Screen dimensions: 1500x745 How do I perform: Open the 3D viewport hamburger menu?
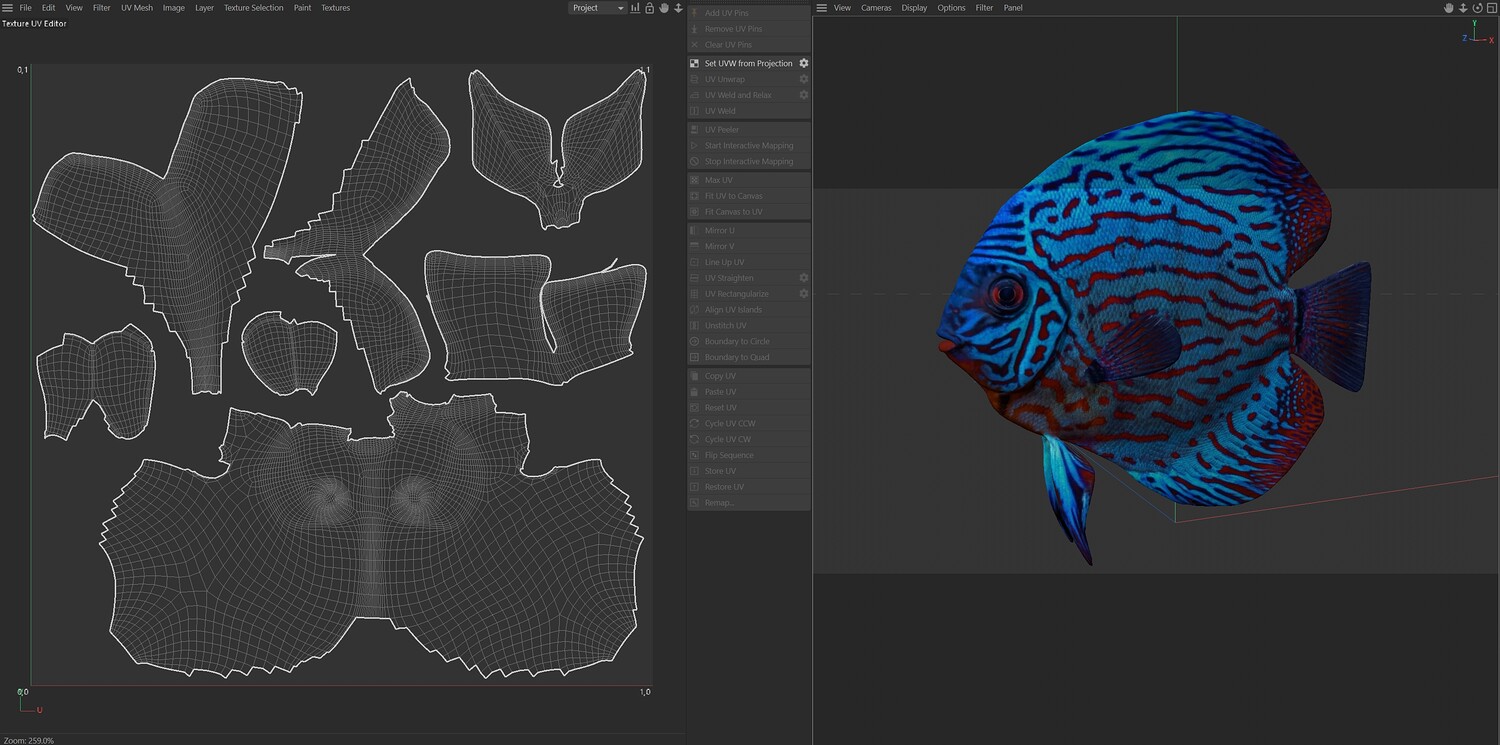point(822,8)
